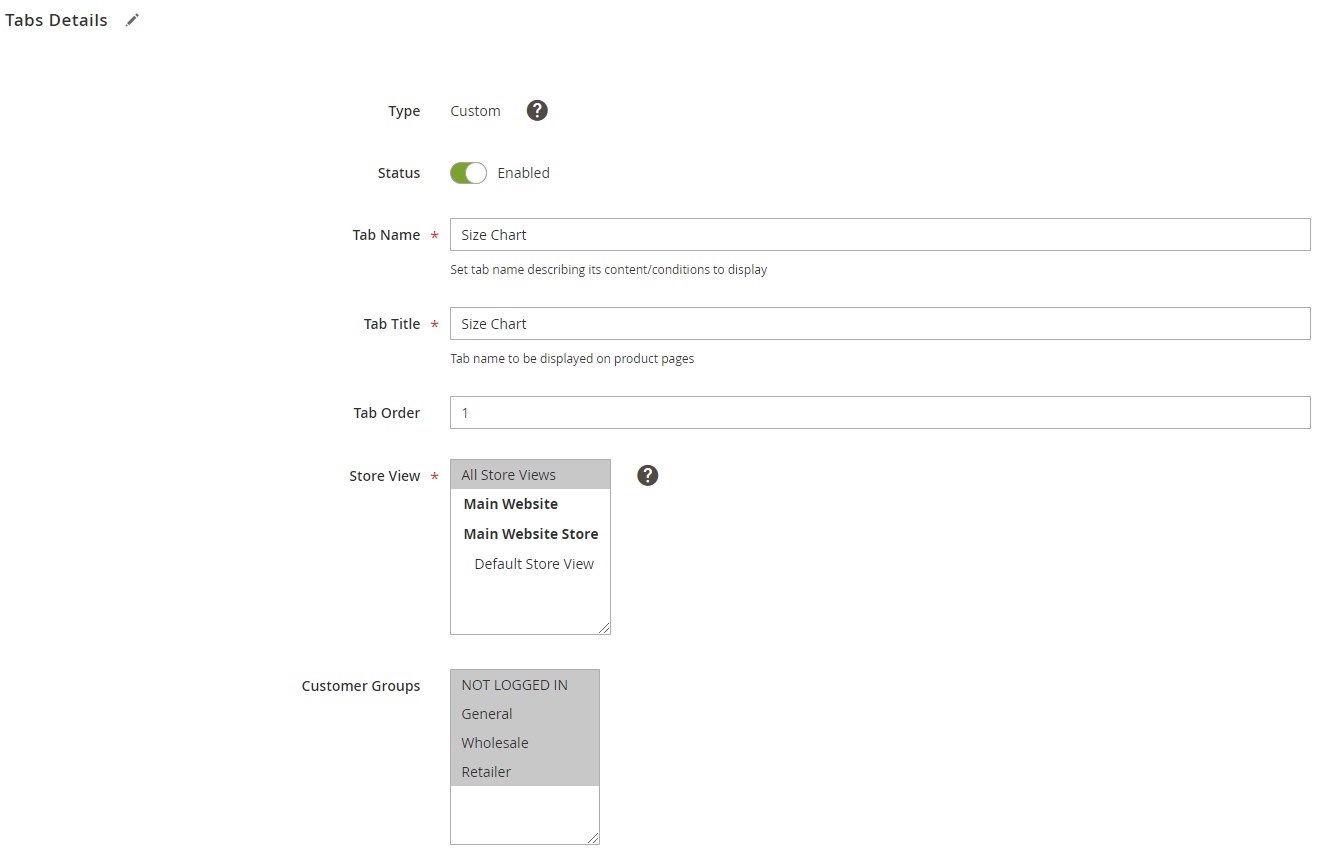The width and height of the screenshot is (1319, 850).
Task: Click the Type field label
Action: [404, 111]
